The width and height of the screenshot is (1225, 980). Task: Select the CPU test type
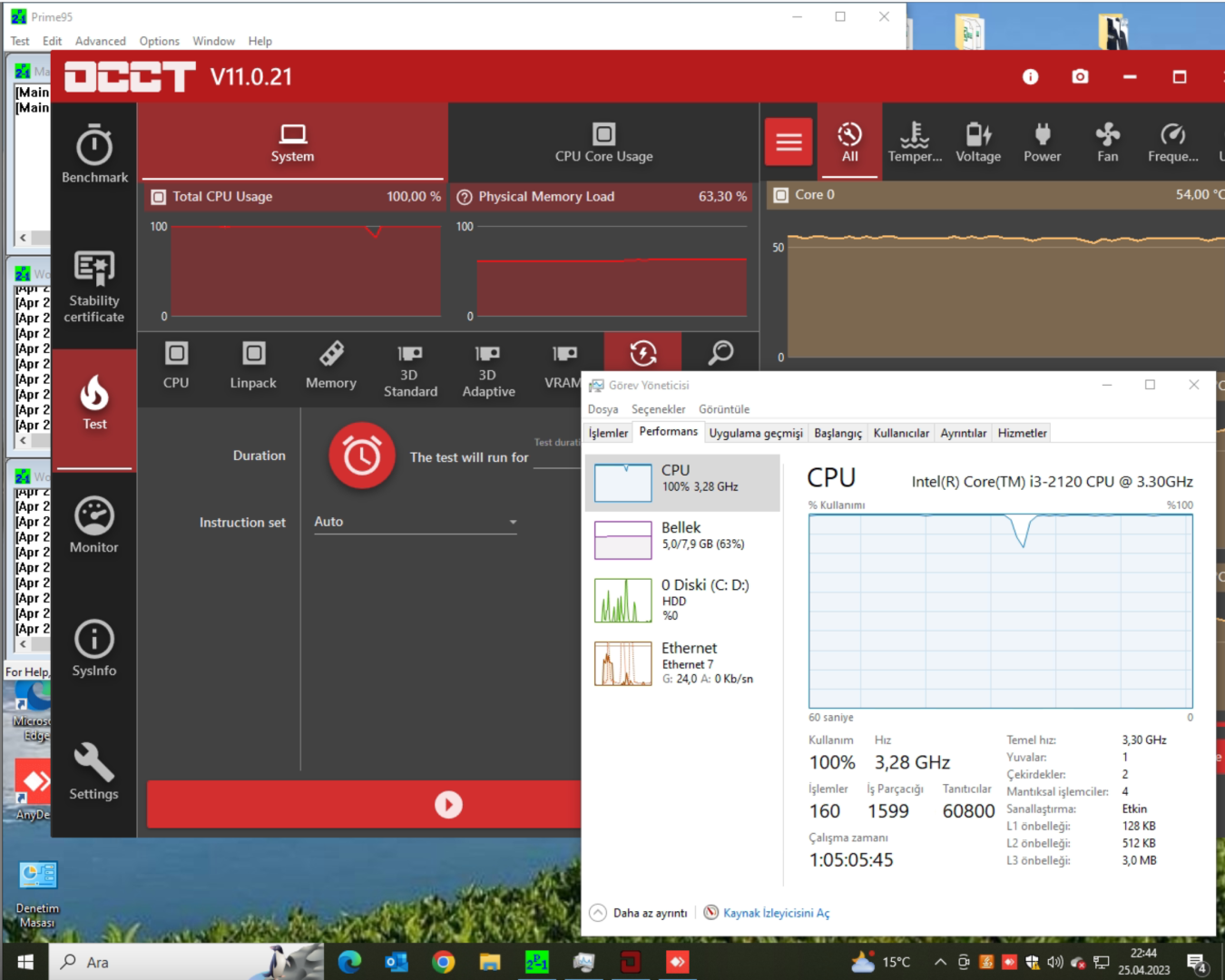176,366
